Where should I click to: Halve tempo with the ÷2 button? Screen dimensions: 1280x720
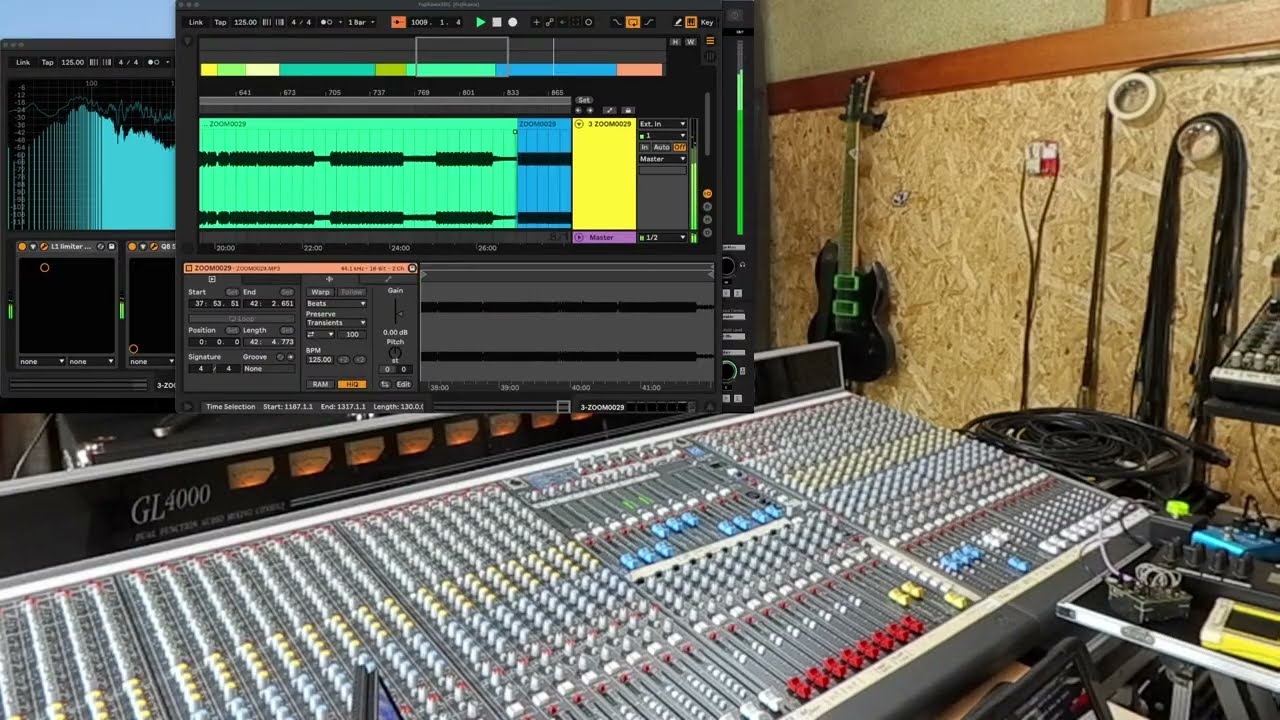pos(343,360)
